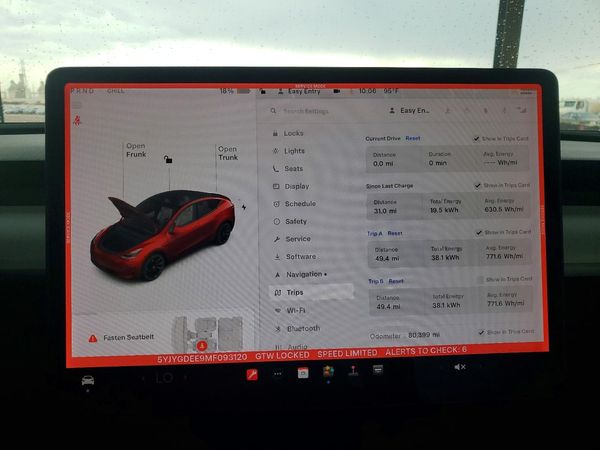Screen dimensions: 600x450
Task: Toggle Trip A Show in Trips Card
Action: [479, 233]
